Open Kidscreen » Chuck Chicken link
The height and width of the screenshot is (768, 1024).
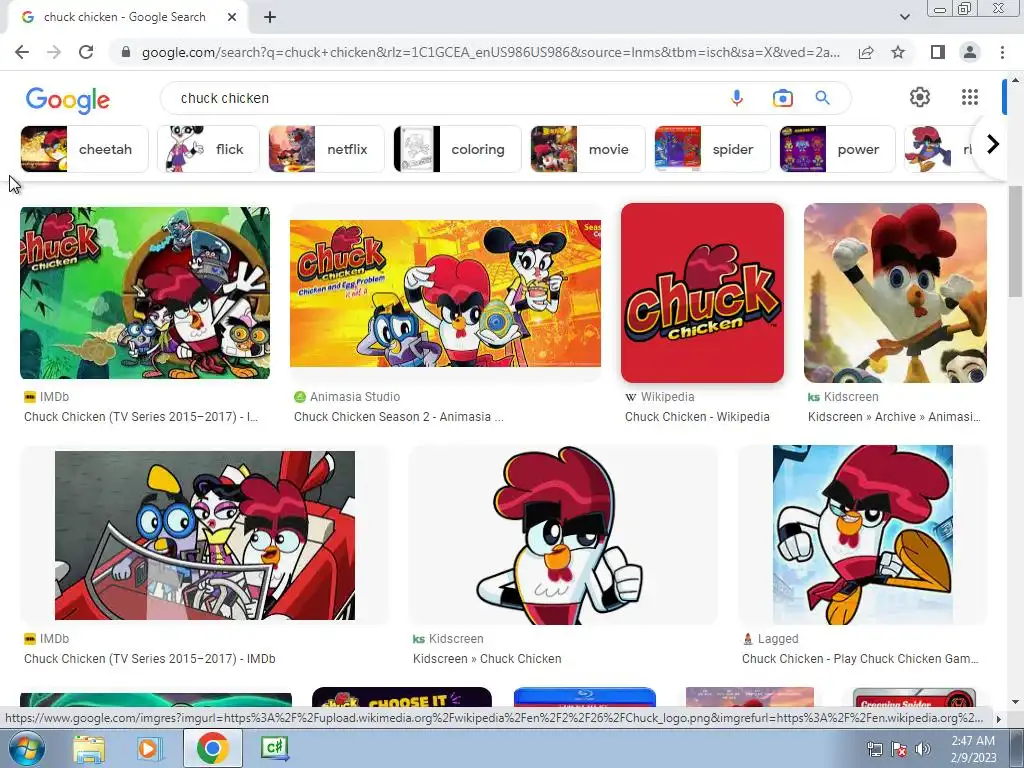coord(487,659)
